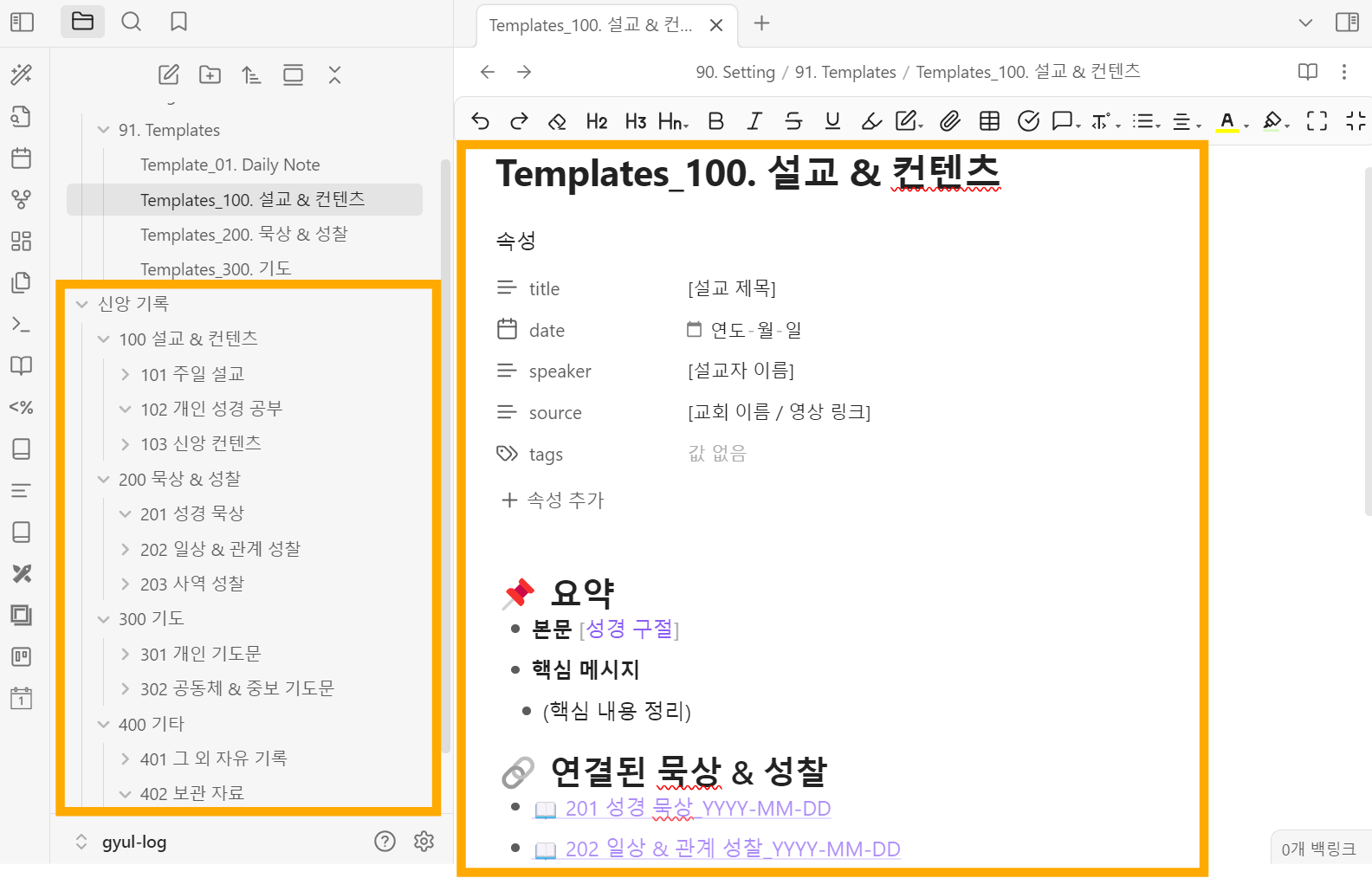The height and width of the screenshot is (878, 1372).
Task: Underline the selected text
Action: [832, 121]
